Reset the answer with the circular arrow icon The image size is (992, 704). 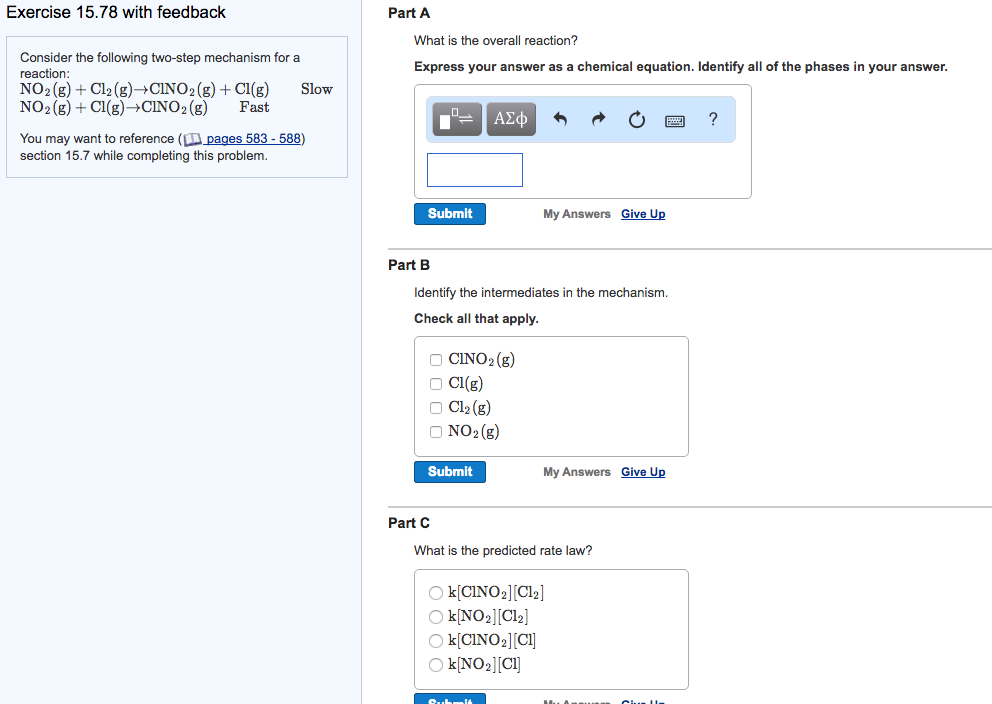tap(635, 120)
